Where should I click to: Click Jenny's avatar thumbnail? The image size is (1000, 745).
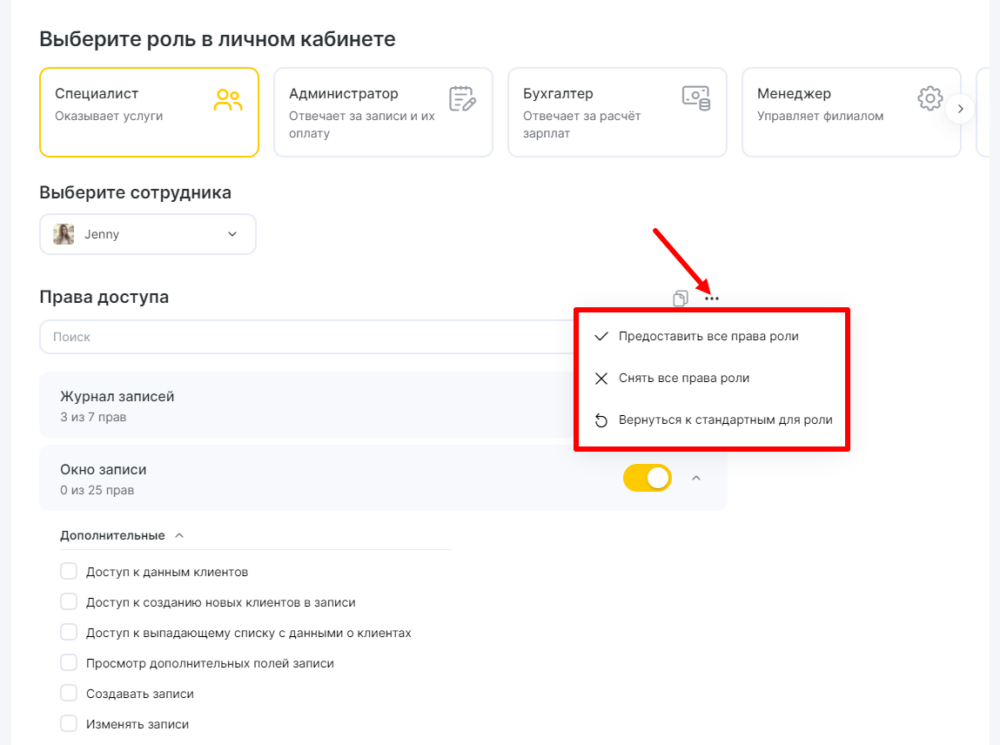coord(64,234)
